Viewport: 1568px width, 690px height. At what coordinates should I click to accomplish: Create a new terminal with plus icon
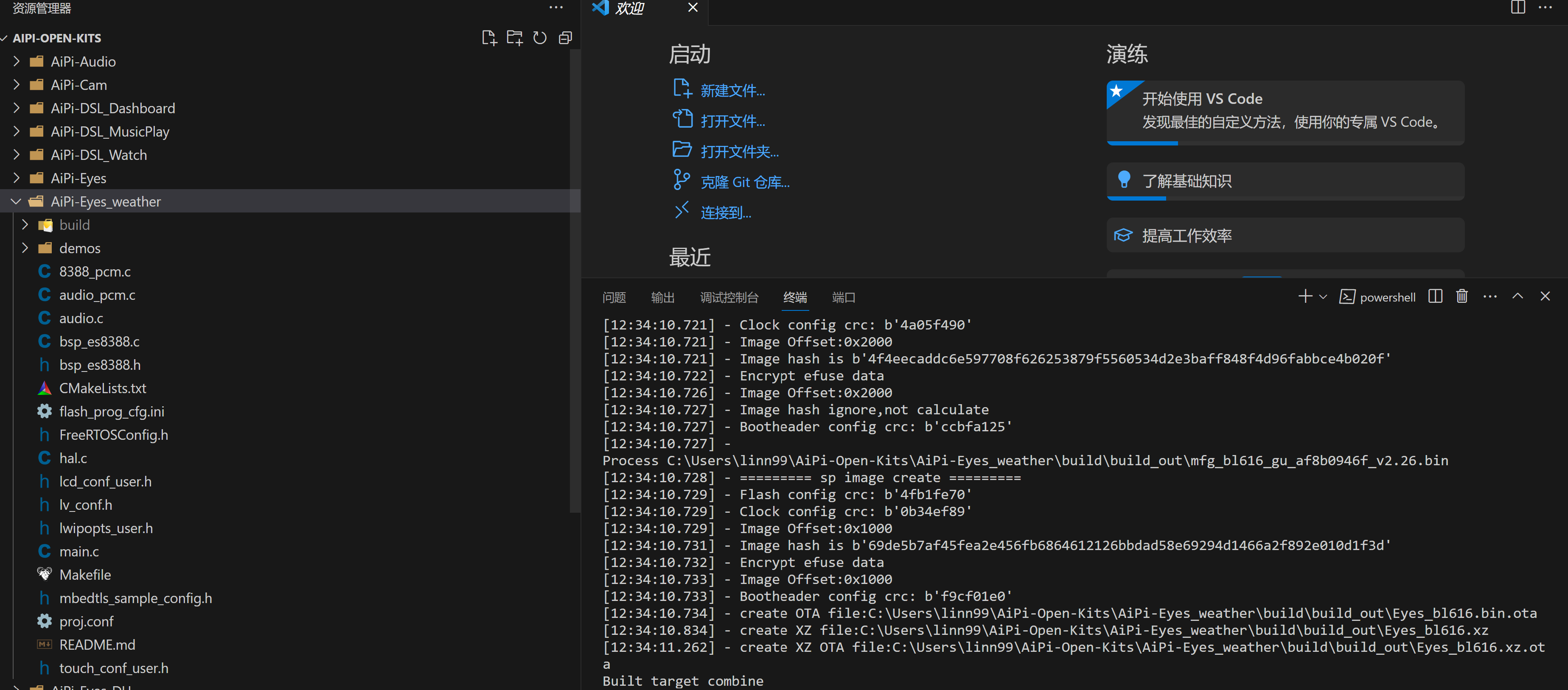click(1304, 296)
